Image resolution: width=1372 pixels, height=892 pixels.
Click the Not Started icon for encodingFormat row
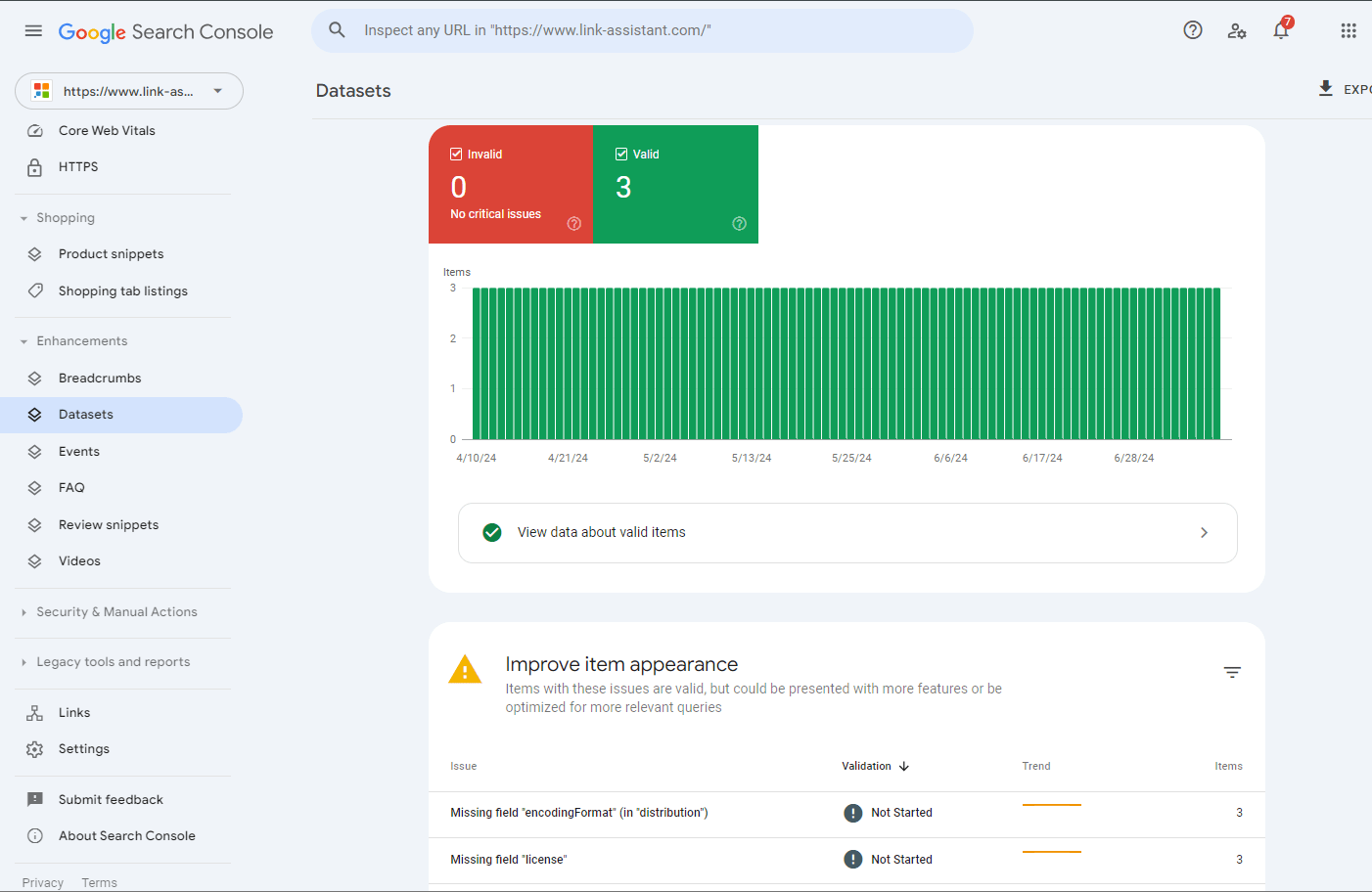[x=853, y=813]
